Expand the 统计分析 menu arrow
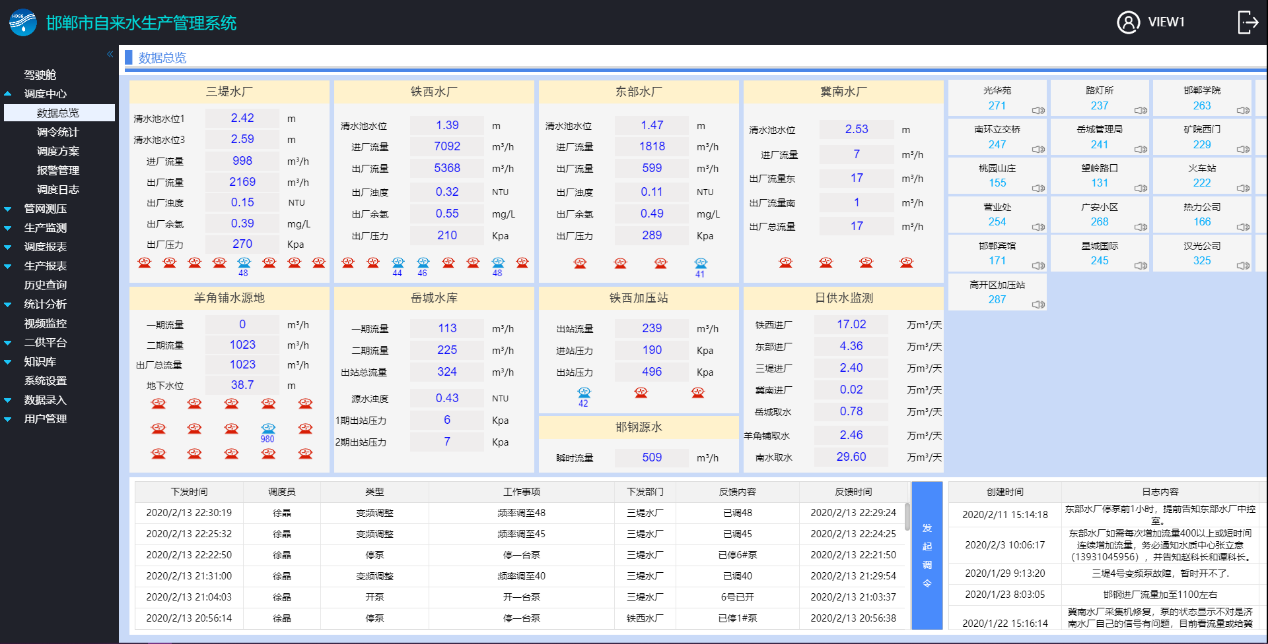The height and width of the screenshot is (644, 1268). tap(8, 304)
